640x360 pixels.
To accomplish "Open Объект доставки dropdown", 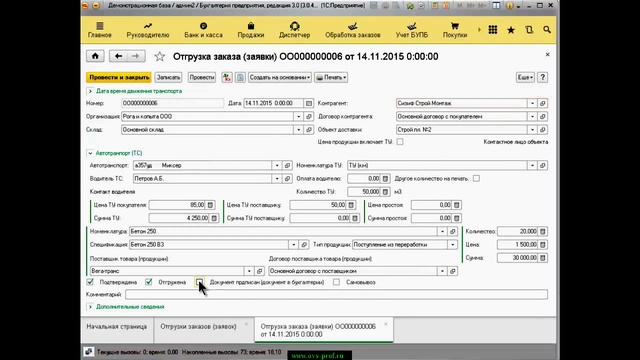I will pyautogui.click(x=532, y=129).
